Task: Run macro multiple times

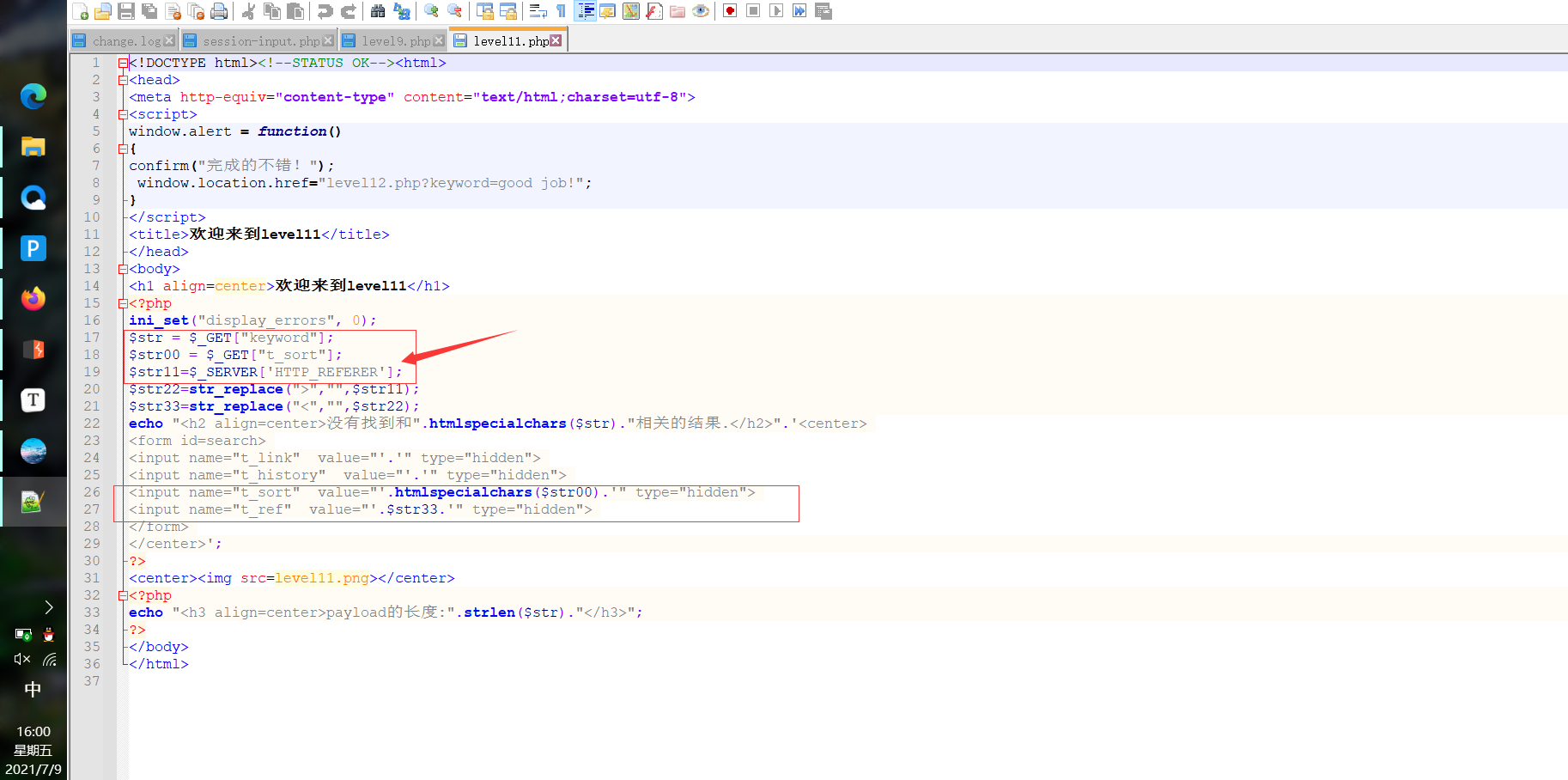Action: point(799,11)
